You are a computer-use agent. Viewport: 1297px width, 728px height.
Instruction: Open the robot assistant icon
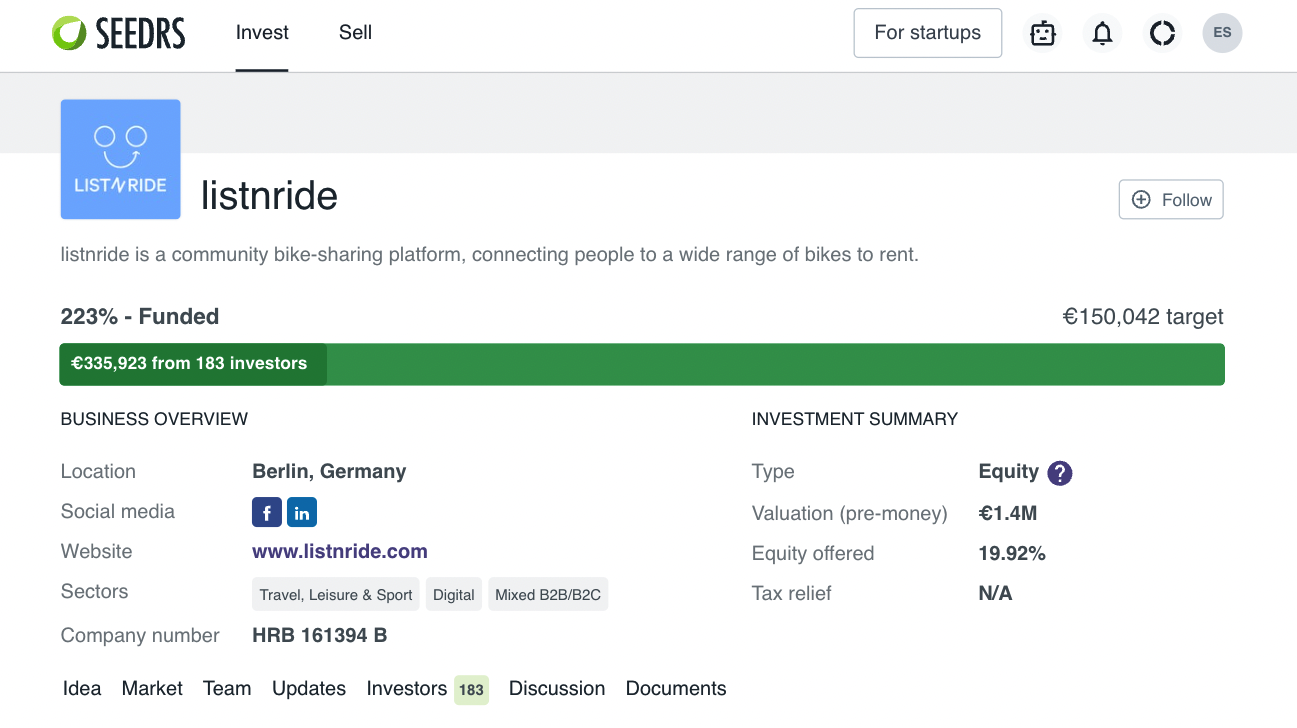coord(1043,34)
